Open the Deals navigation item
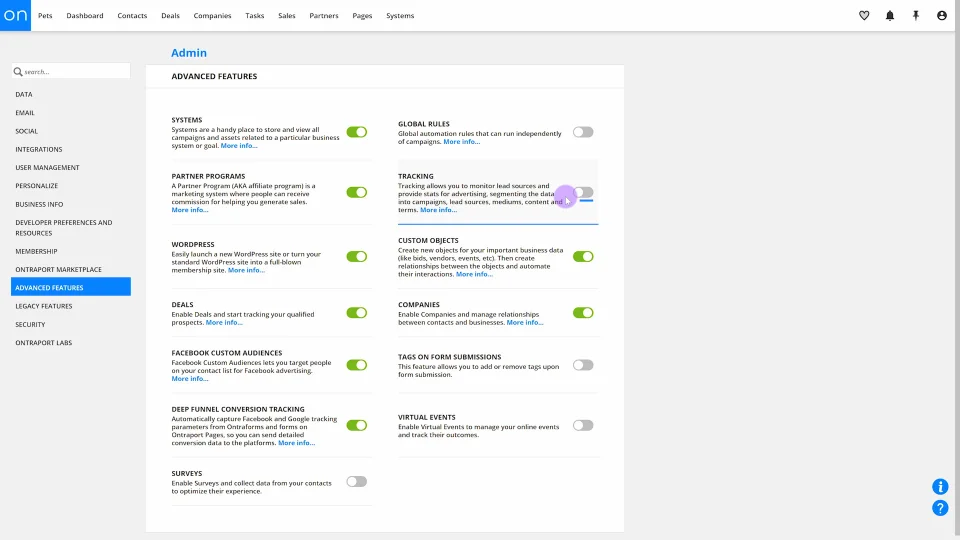This screenshot has width=960, height=540. click(170, 15)
